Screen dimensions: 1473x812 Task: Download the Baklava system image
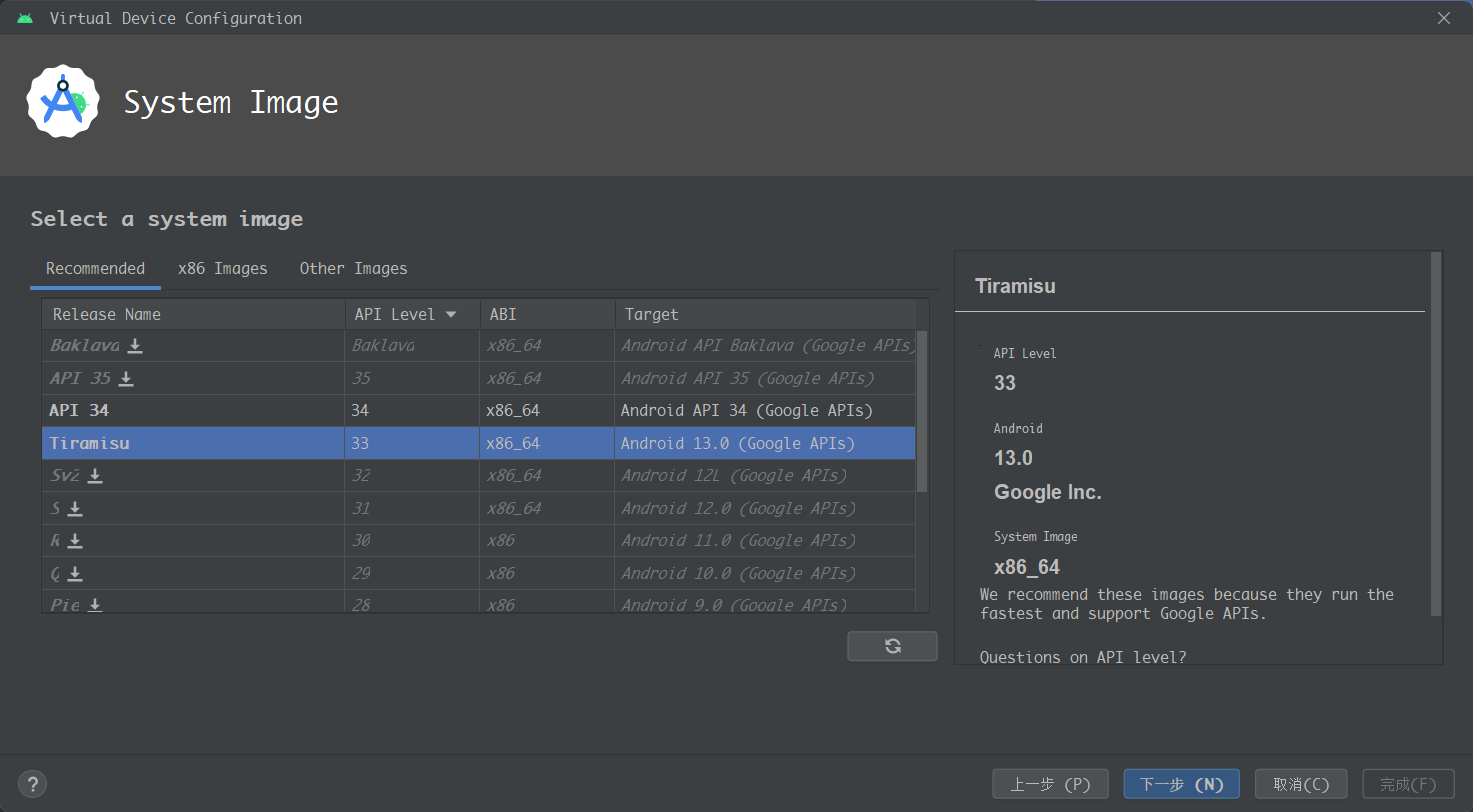(135, 346)
